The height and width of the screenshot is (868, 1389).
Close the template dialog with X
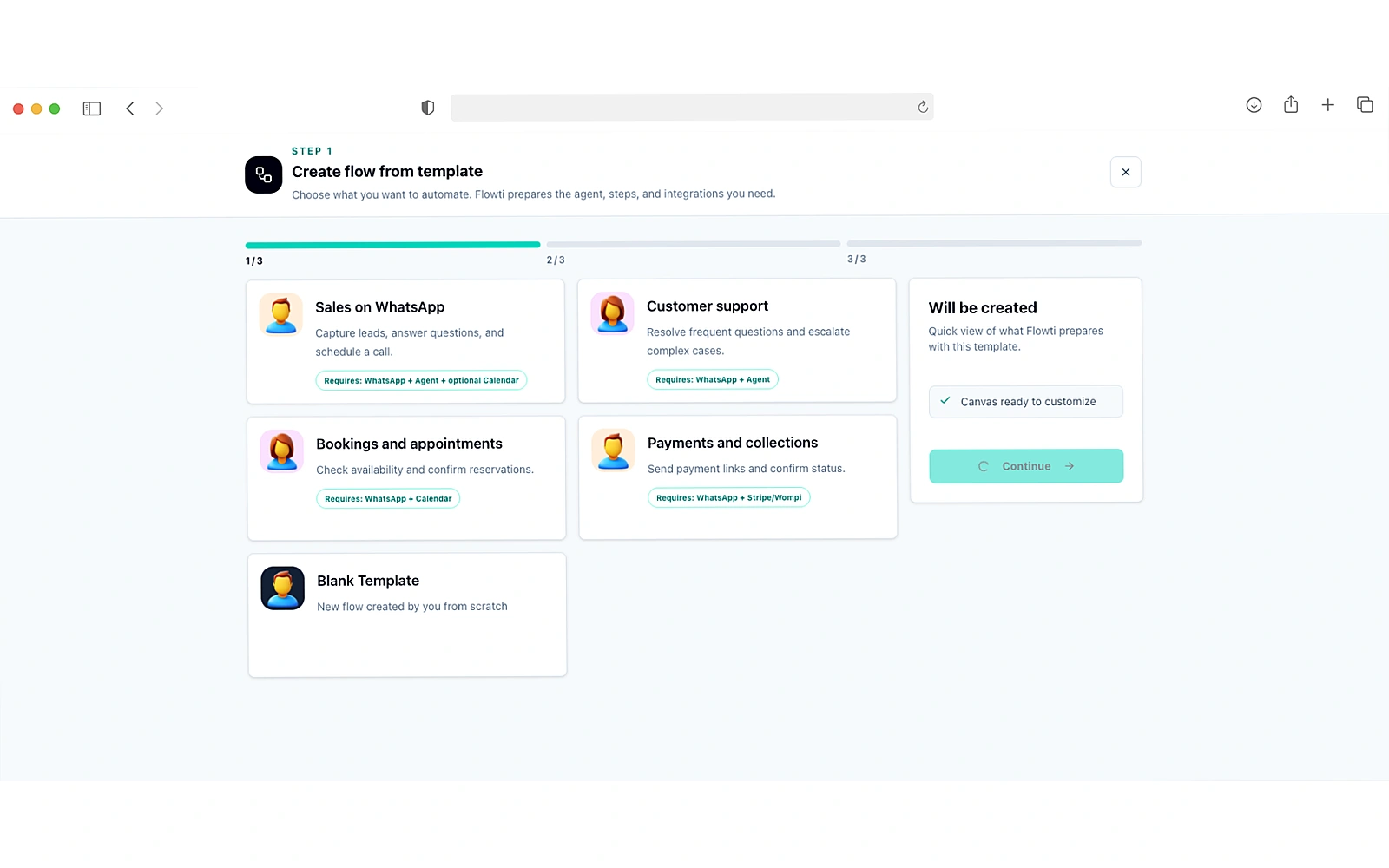click(x=1126, y=172)
